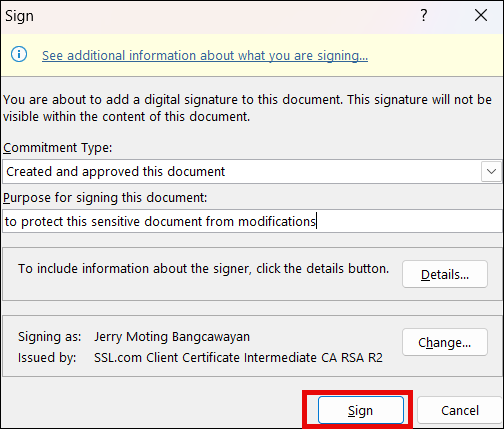The height and width of the screenshot is (429, 504).
Task: Open help via the question mark icon
Action: pos(423,16)
